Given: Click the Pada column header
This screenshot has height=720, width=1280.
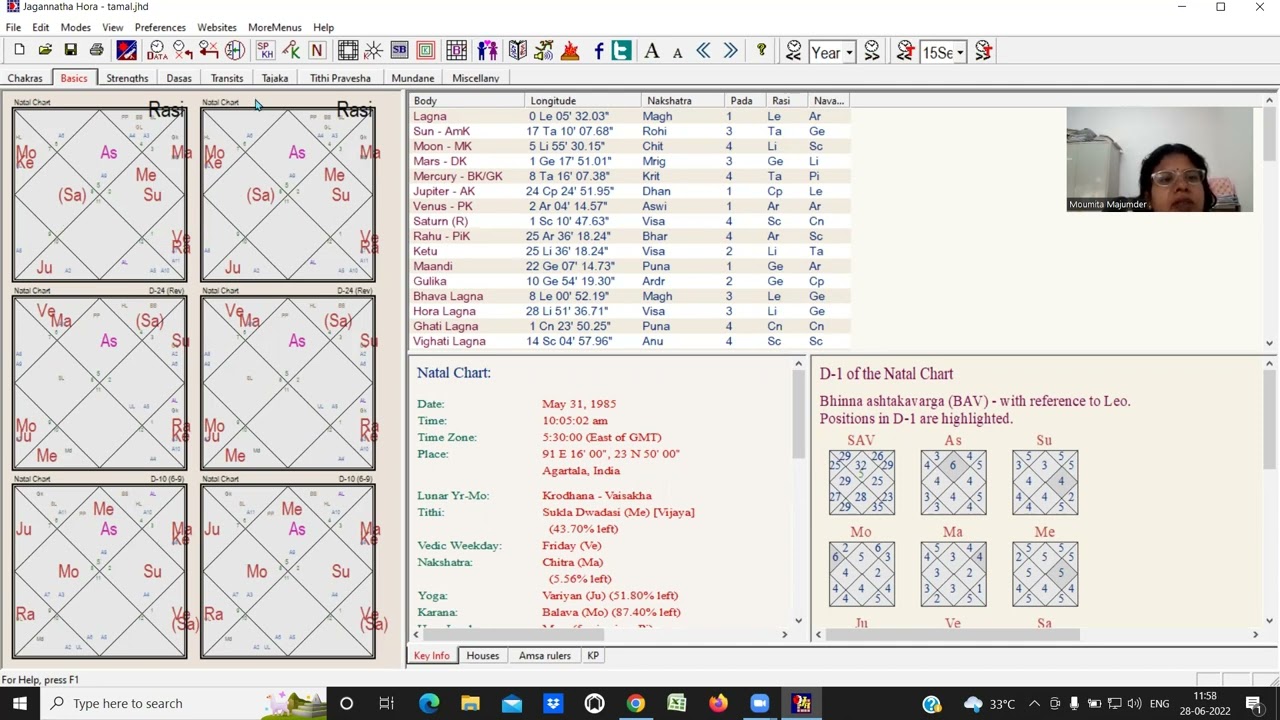Looking at the screenshot, I should pos(745,101).
